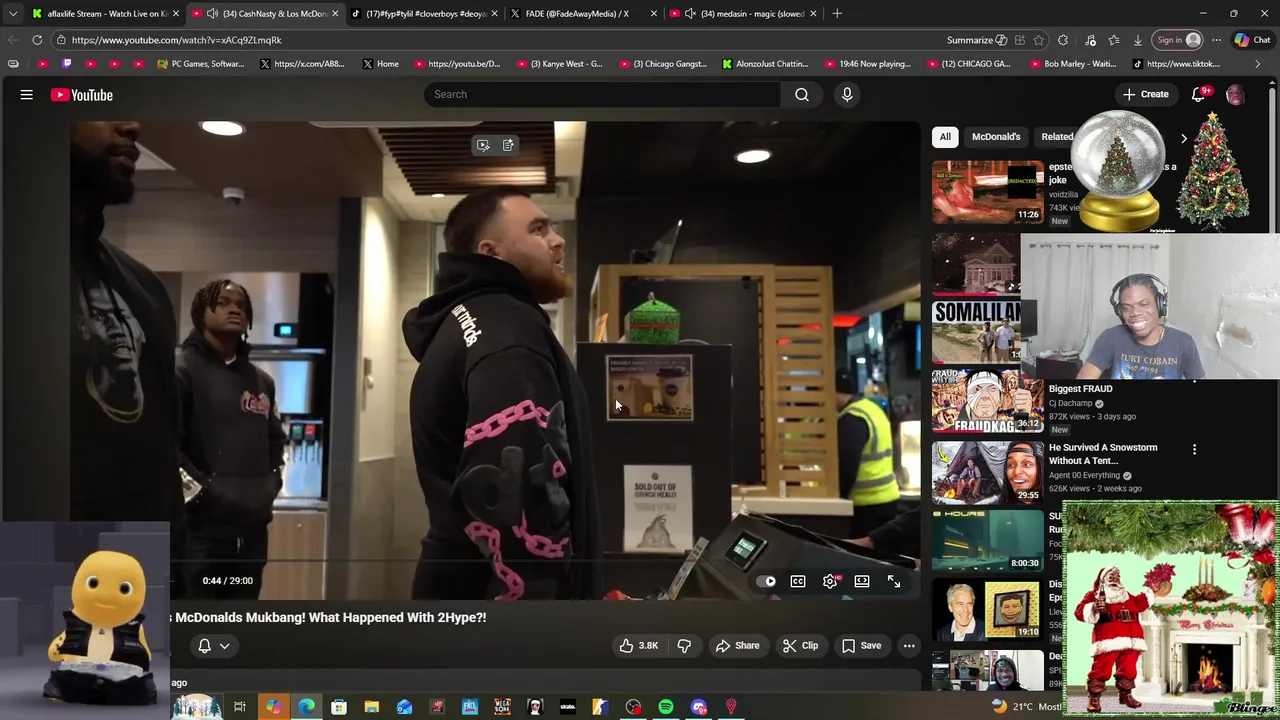Open a new browser tab
Screen dimensions: 1280x720
point(837,14)
